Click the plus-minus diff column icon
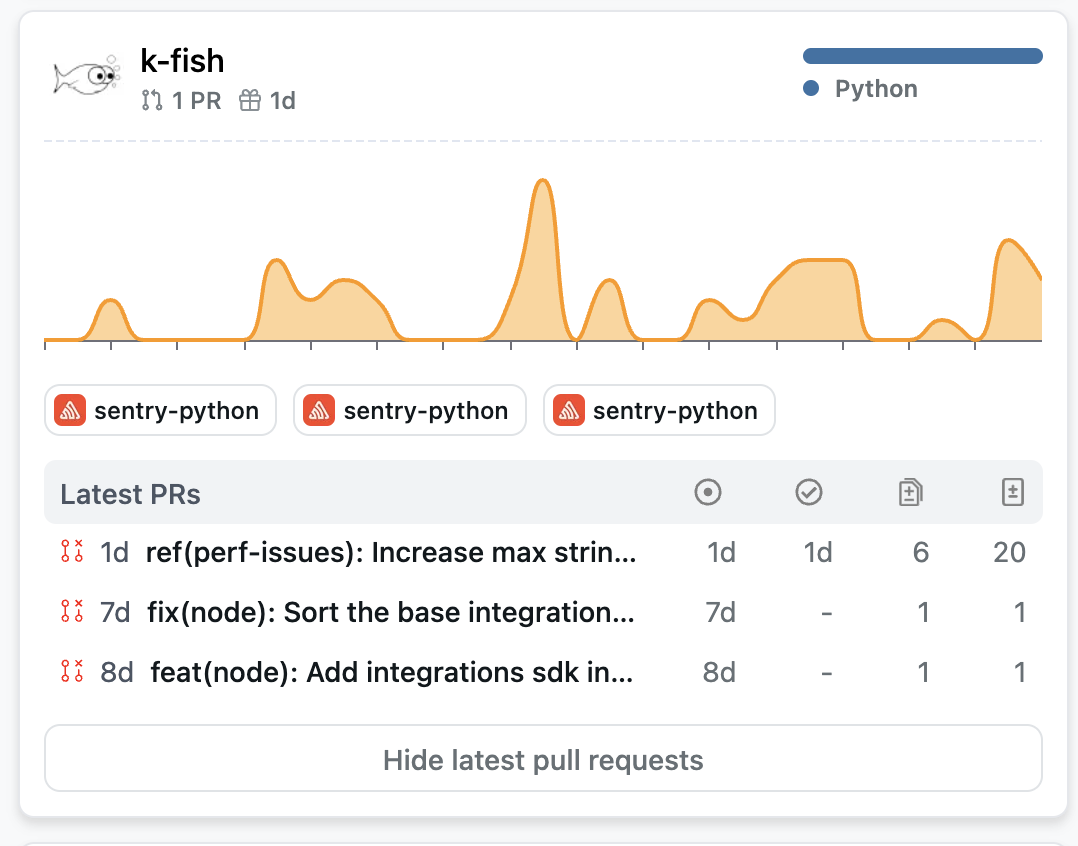 pyautogui.click(x=1012, y=492)
